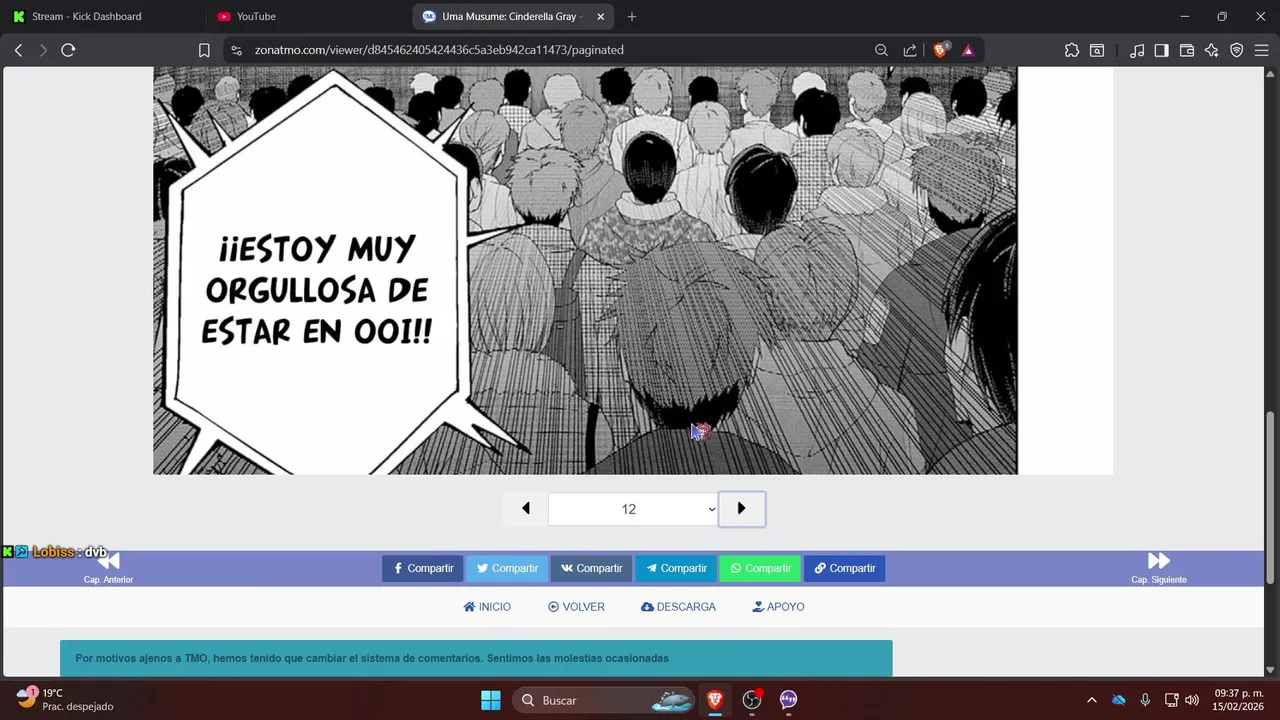
Task: Open site settings icon beside the URL
Action: [x=236, y=50]
